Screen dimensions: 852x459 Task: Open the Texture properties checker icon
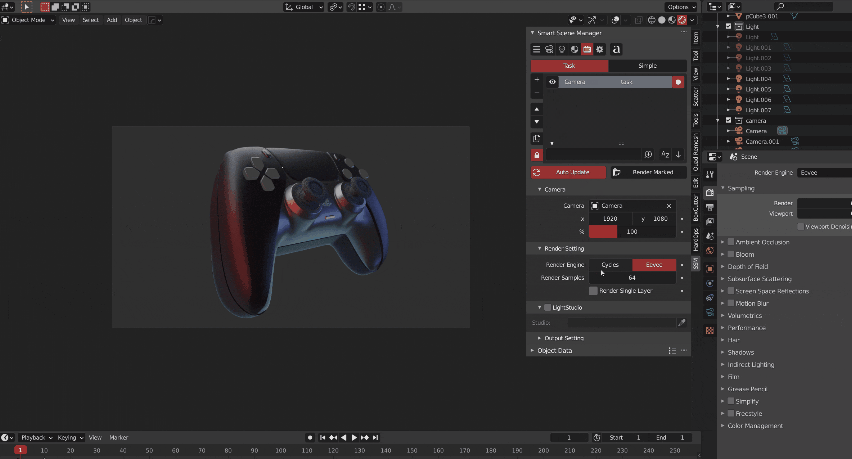point(710,330)
